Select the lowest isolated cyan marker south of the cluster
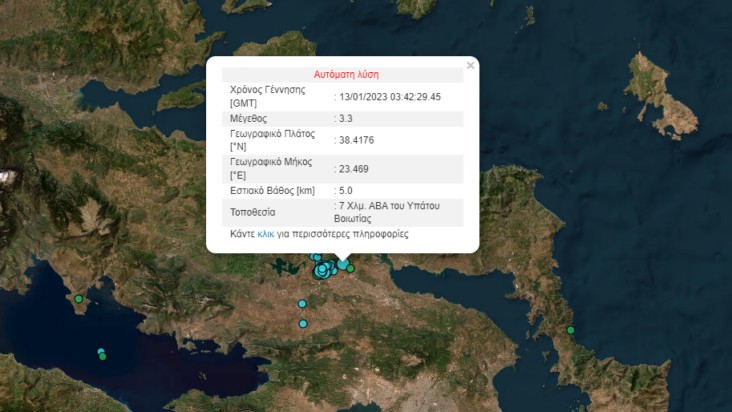 point(302,323)
